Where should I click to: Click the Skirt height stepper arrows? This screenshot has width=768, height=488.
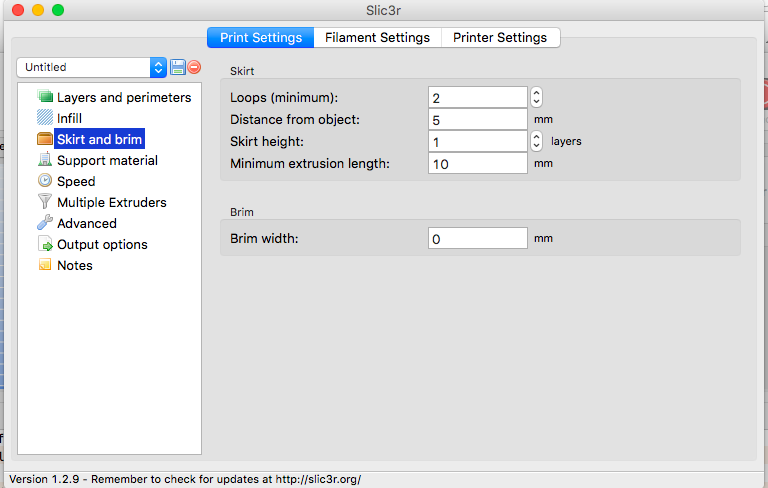tap(536, 141)
